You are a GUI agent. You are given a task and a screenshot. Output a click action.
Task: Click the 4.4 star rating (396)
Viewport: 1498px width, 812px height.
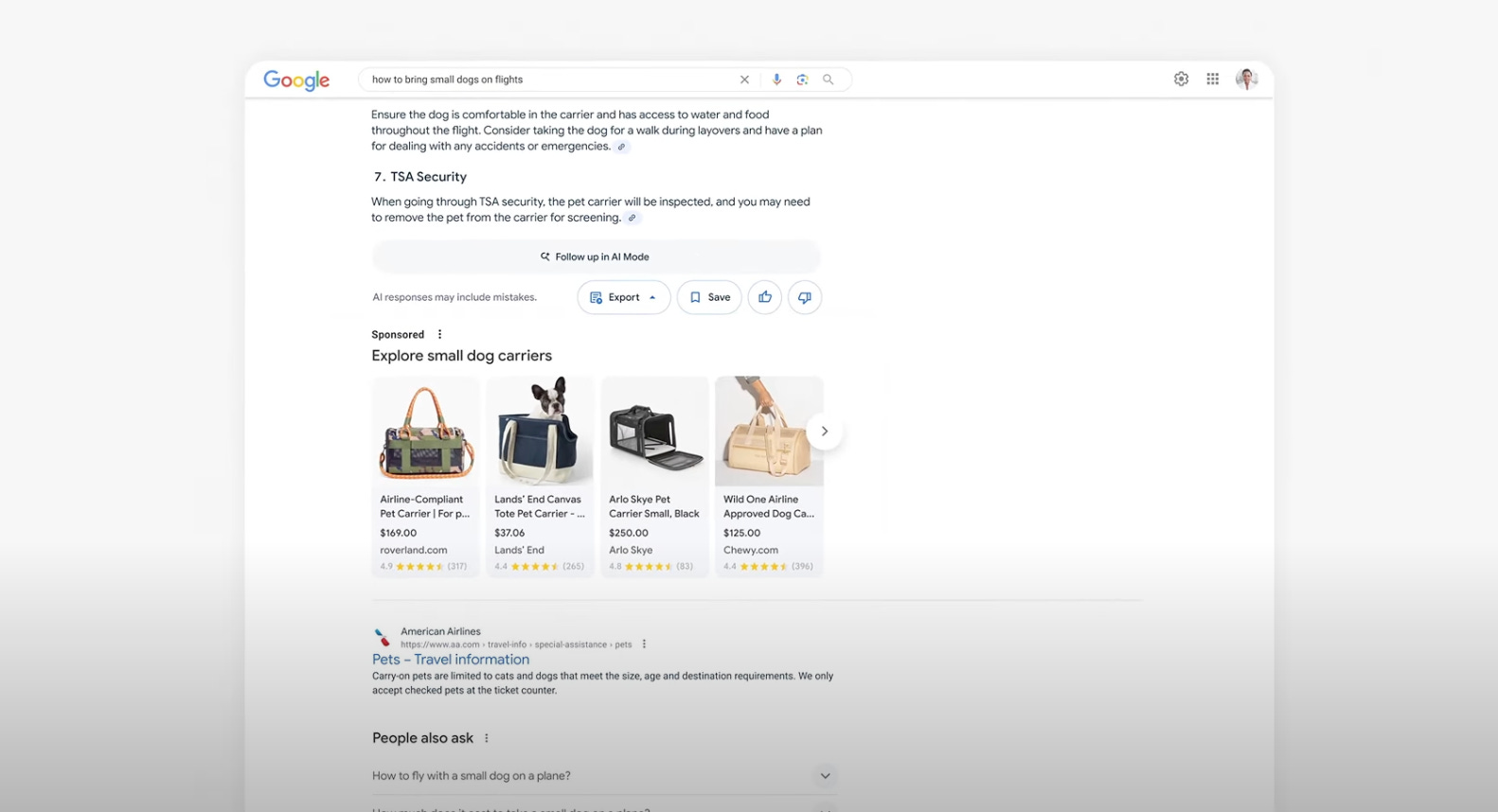(x=768, y=567)
